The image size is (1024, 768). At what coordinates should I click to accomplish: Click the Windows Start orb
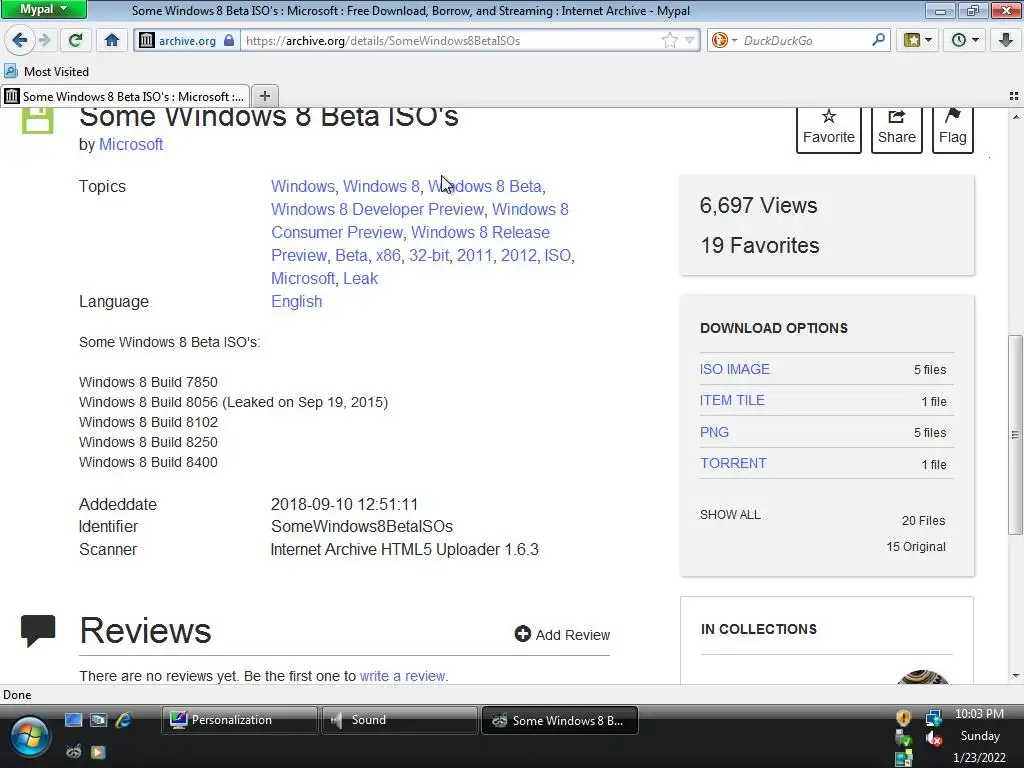coord(28,737)
